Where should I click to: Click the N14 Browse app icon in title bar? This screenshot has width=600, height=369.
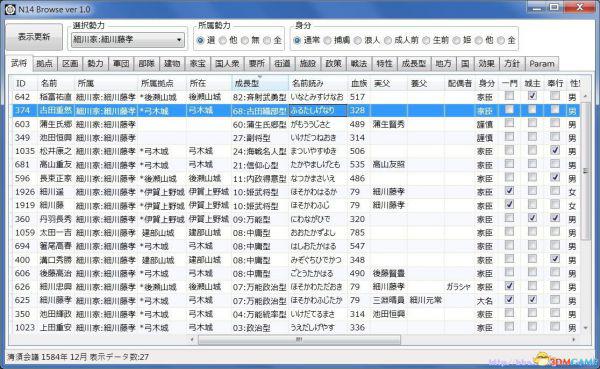10,9
